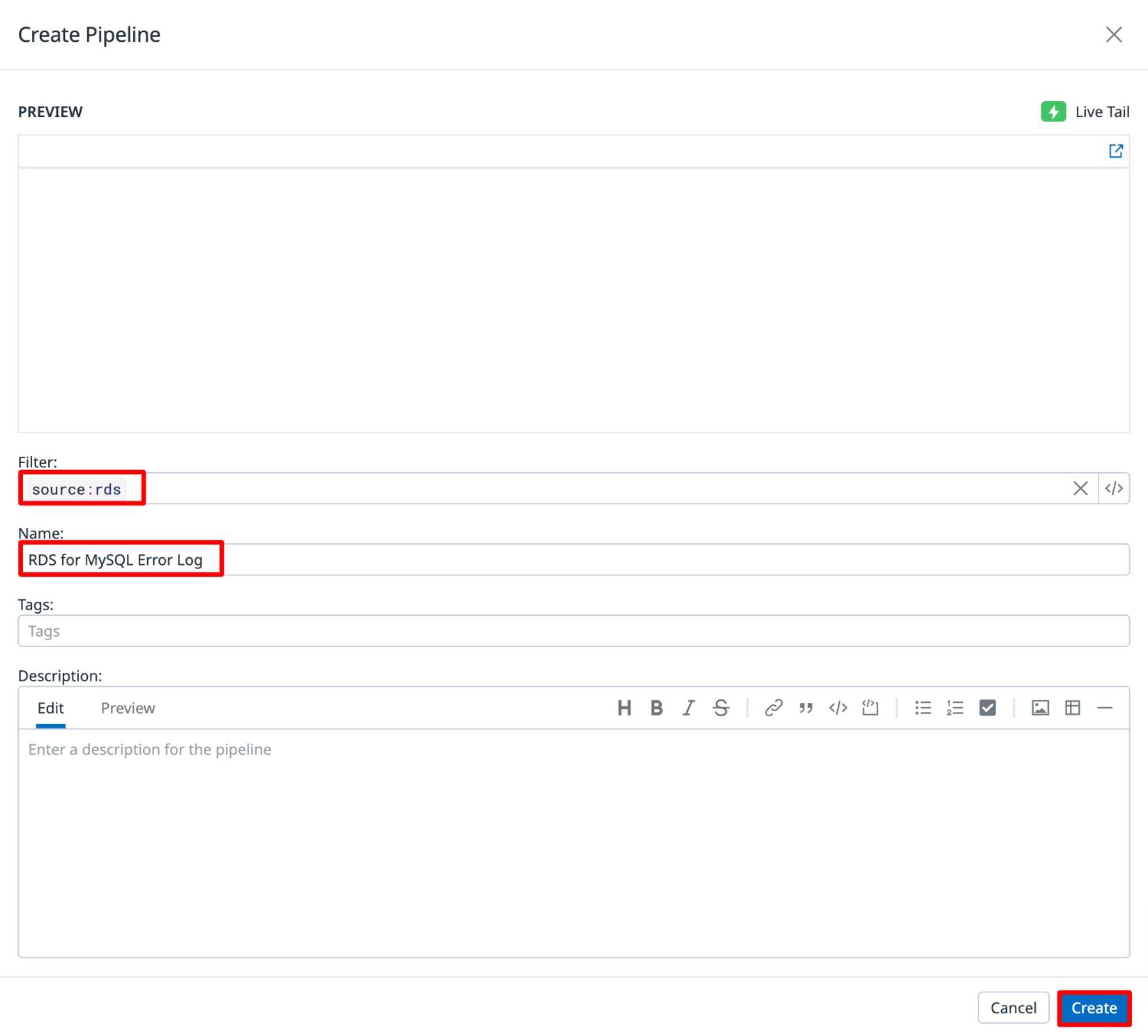Insert a bulleted list
This screenshot has height=1036, width=1148.
tap(922, 708)
